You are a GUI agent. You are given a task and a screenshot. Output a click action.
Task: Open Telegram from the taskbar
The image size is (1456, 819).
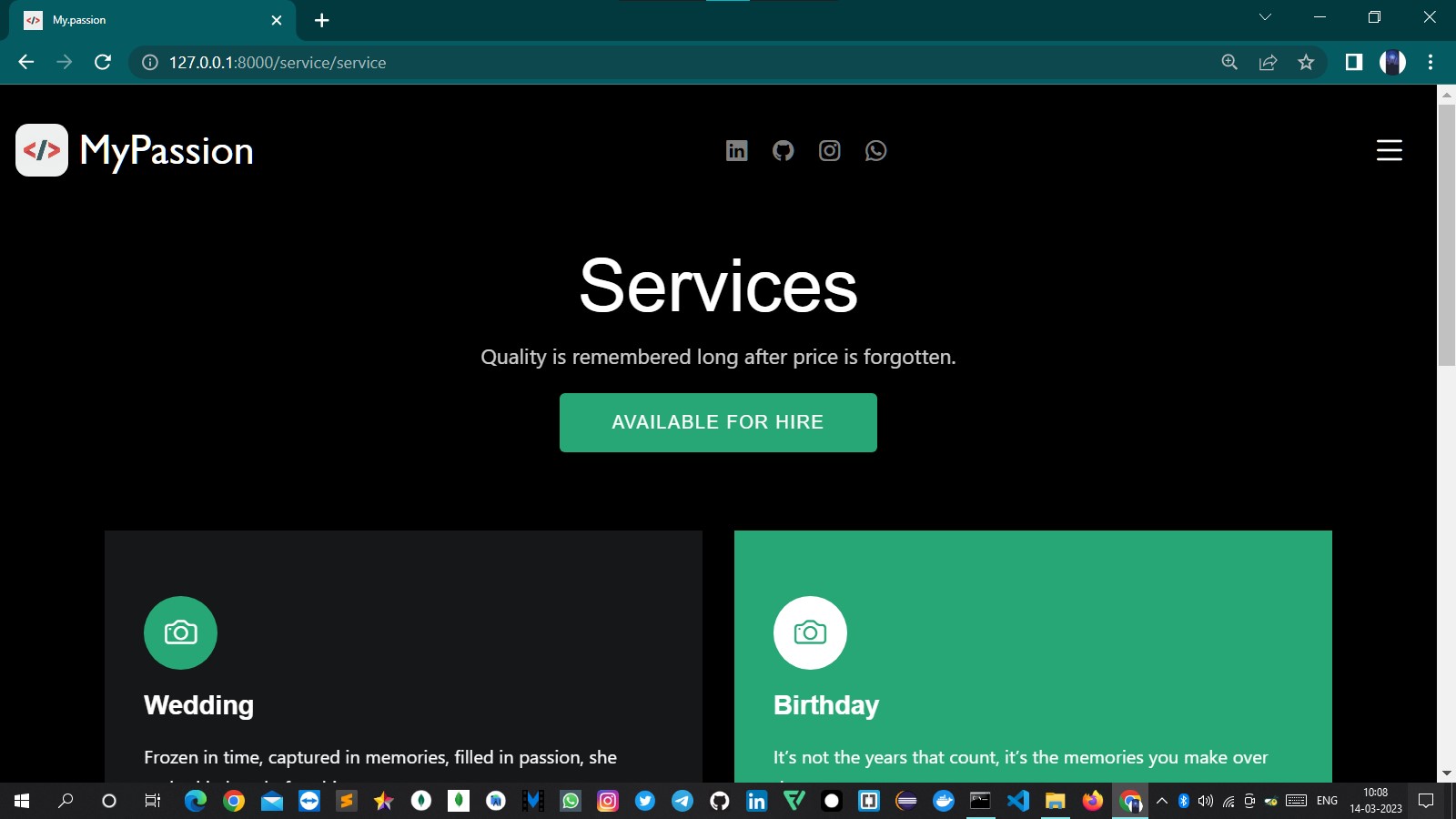(682, 801)
